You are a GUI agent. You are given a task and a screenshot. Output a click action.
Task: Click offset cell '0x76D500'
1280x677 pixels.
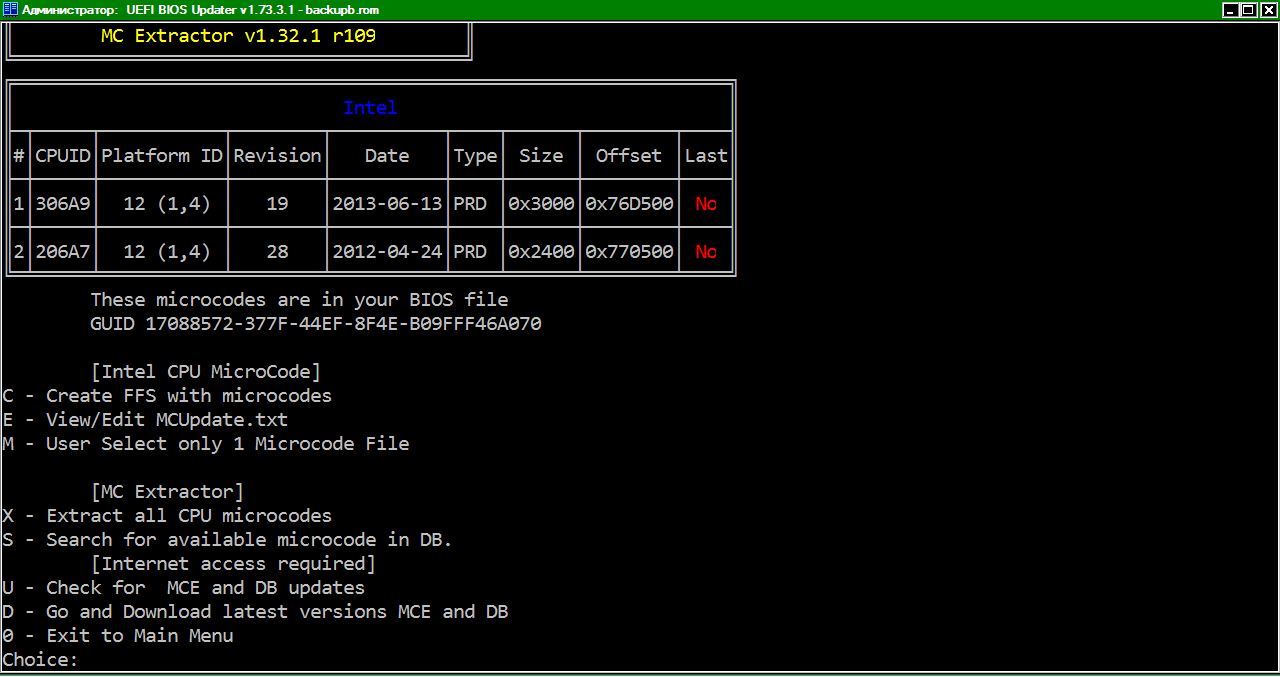pyautogui.click(x=629, y=204)
